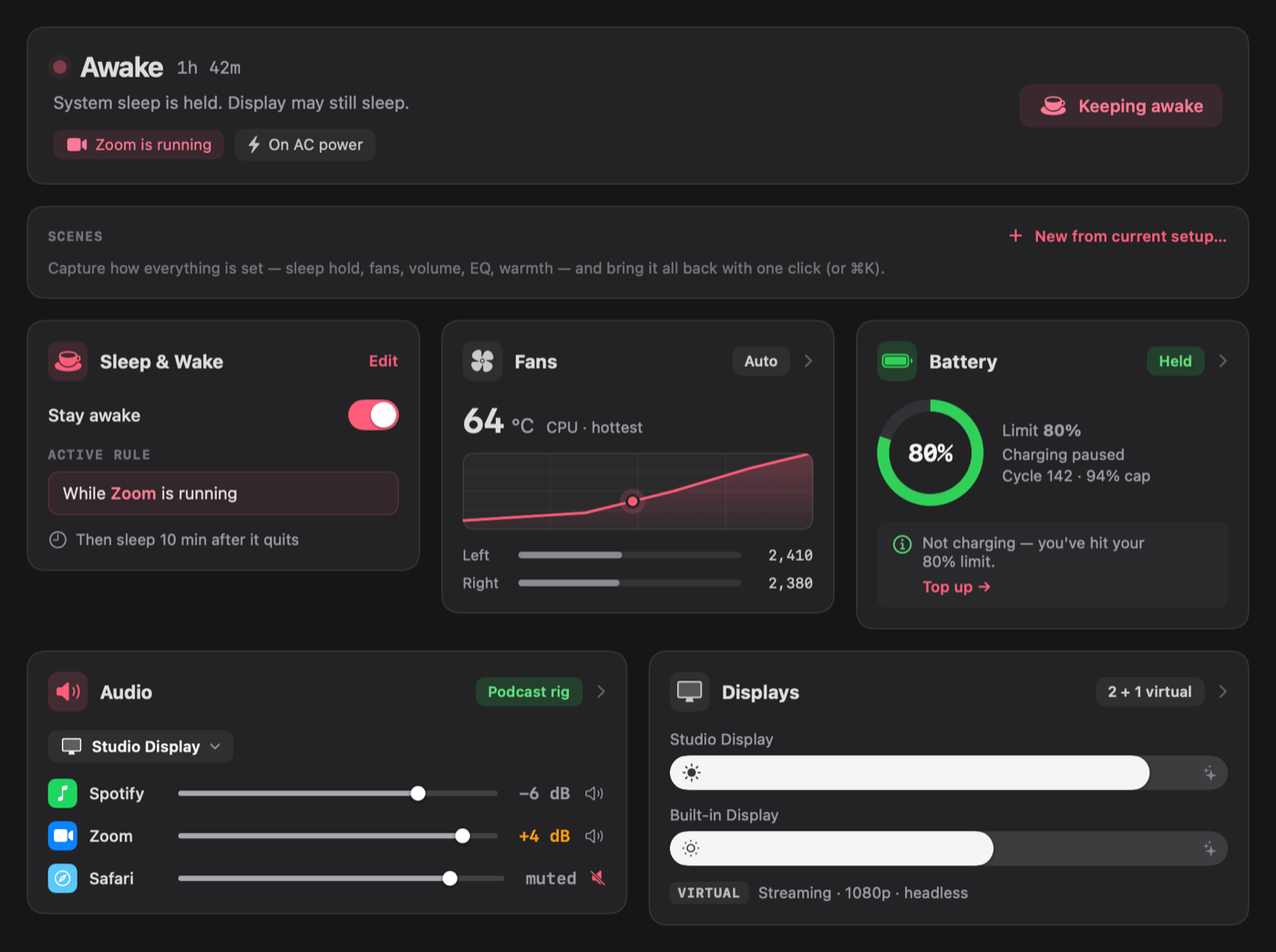Image resolution: width=1276 pixels, height=952 pixels.
Task: Click the On AC power chip
Action: [x=305, y=145]
